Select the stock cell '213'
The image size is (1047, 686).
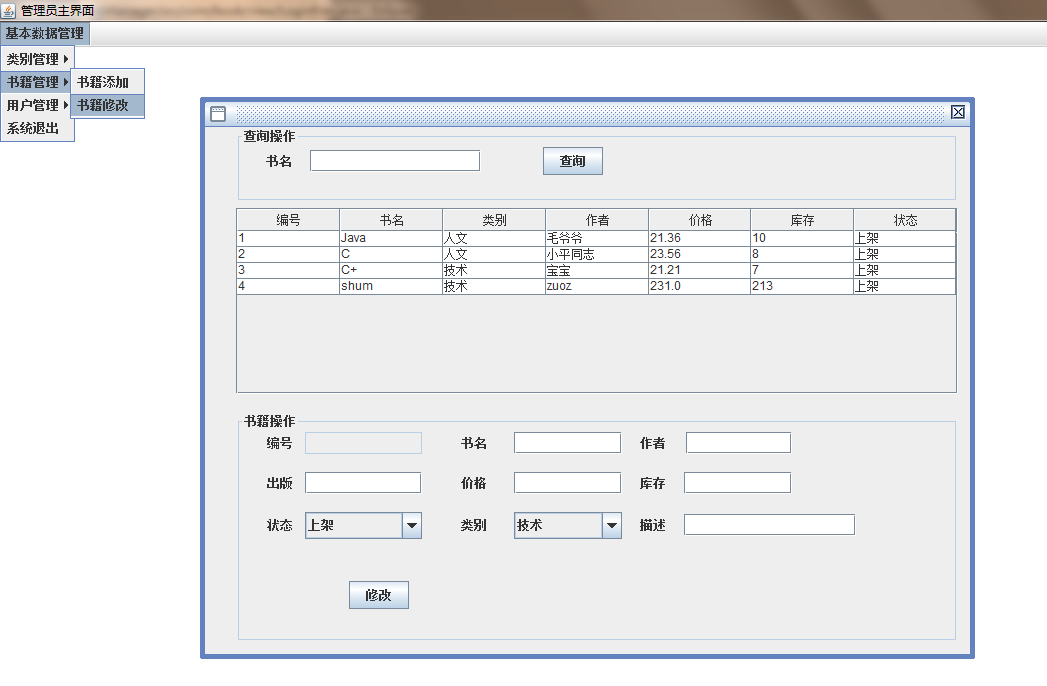[x=802, y=287]
